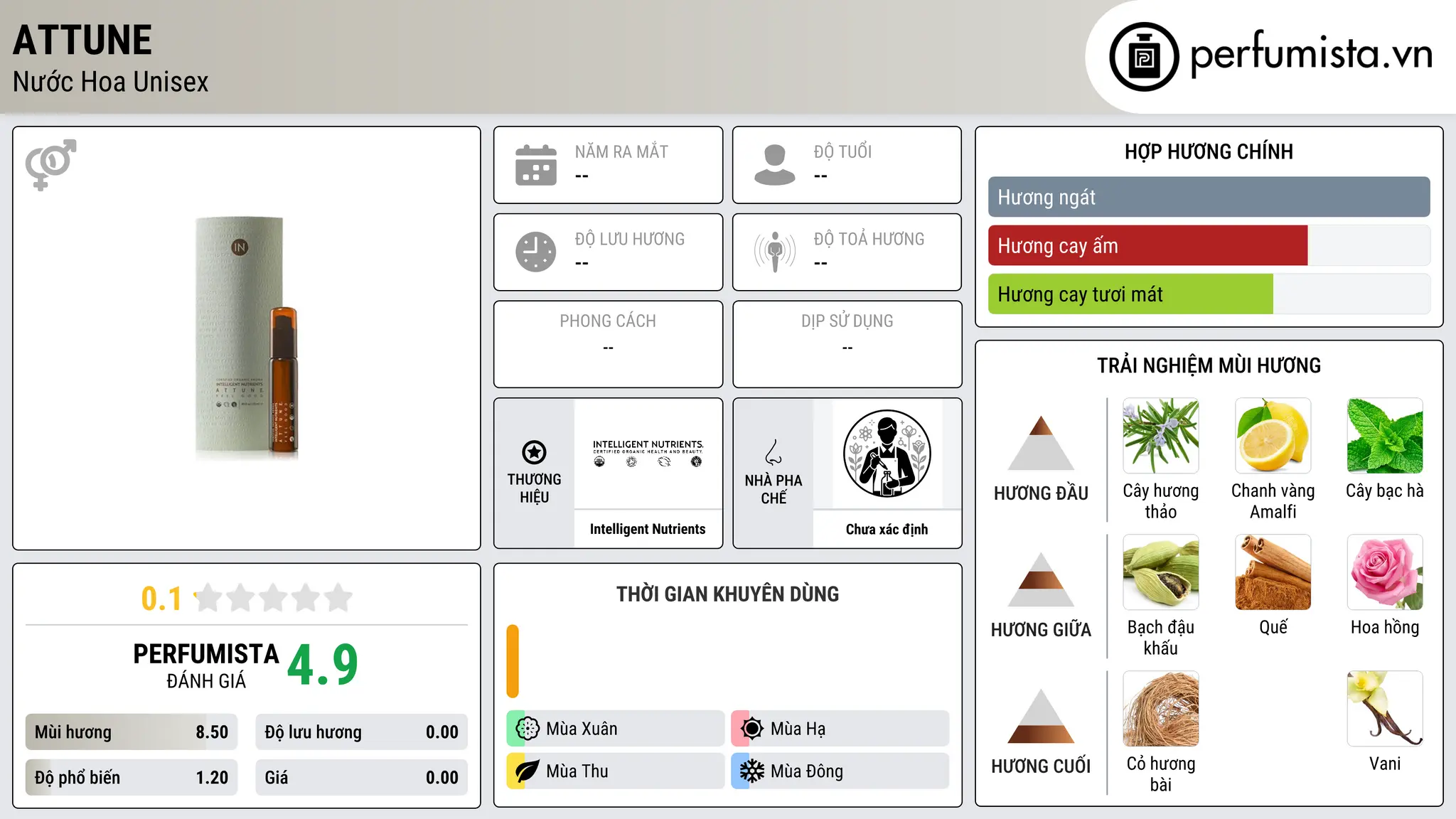Click the person icon for Độ tuổi
This screenshot has height=819, width=1456.
775,165
